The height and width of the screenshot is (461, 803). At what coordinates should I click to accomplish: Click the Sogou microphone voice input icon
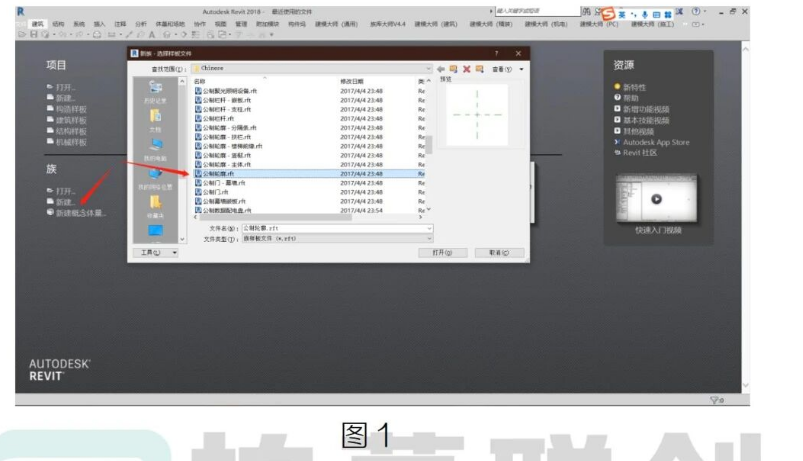coord(645,15)
